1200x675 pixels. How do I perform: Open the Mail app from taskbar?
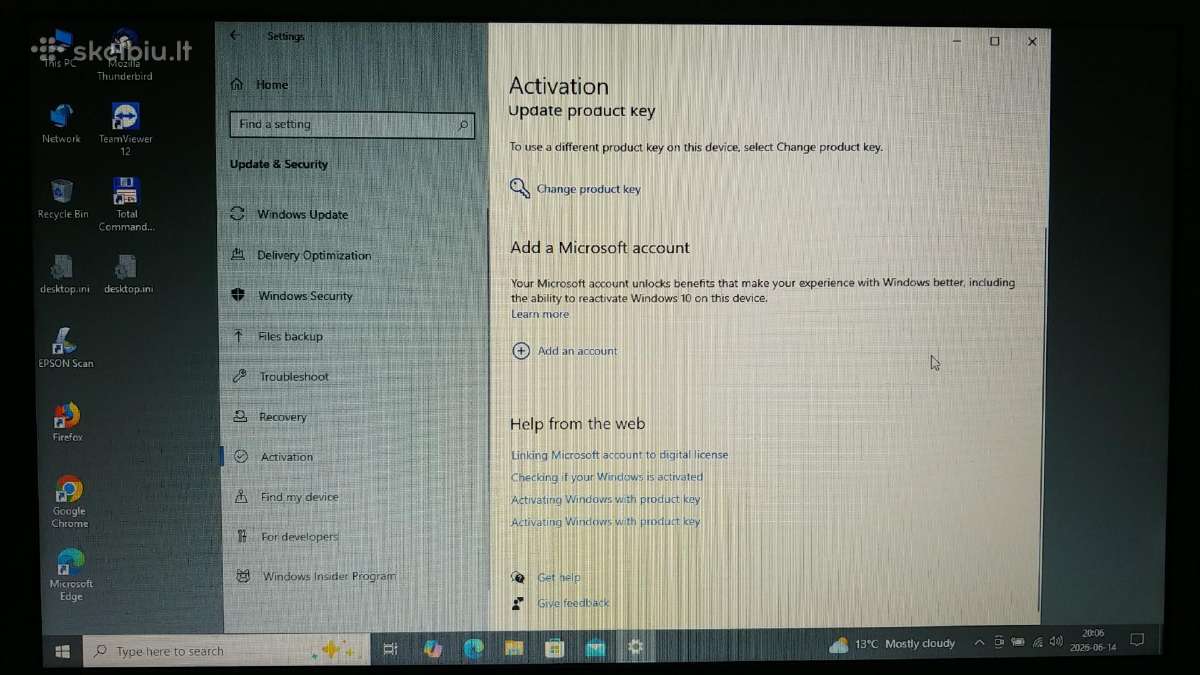pos(595,650)
